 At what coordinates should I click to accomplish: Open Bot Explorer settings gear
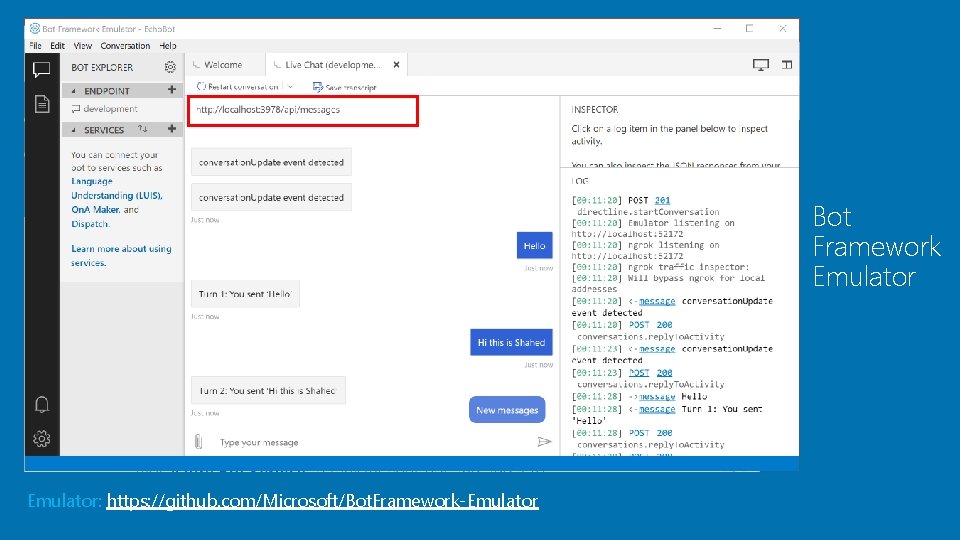[x=170, y=67]
